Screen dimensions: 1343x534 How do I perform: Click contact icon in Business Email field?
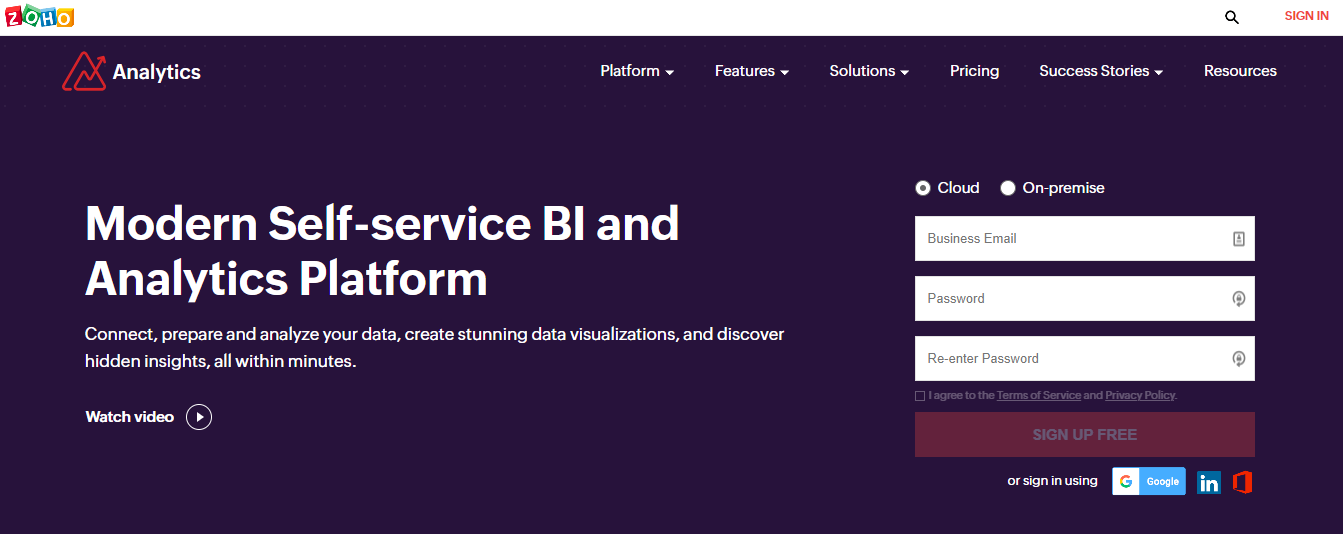[x=1238, y=239]
